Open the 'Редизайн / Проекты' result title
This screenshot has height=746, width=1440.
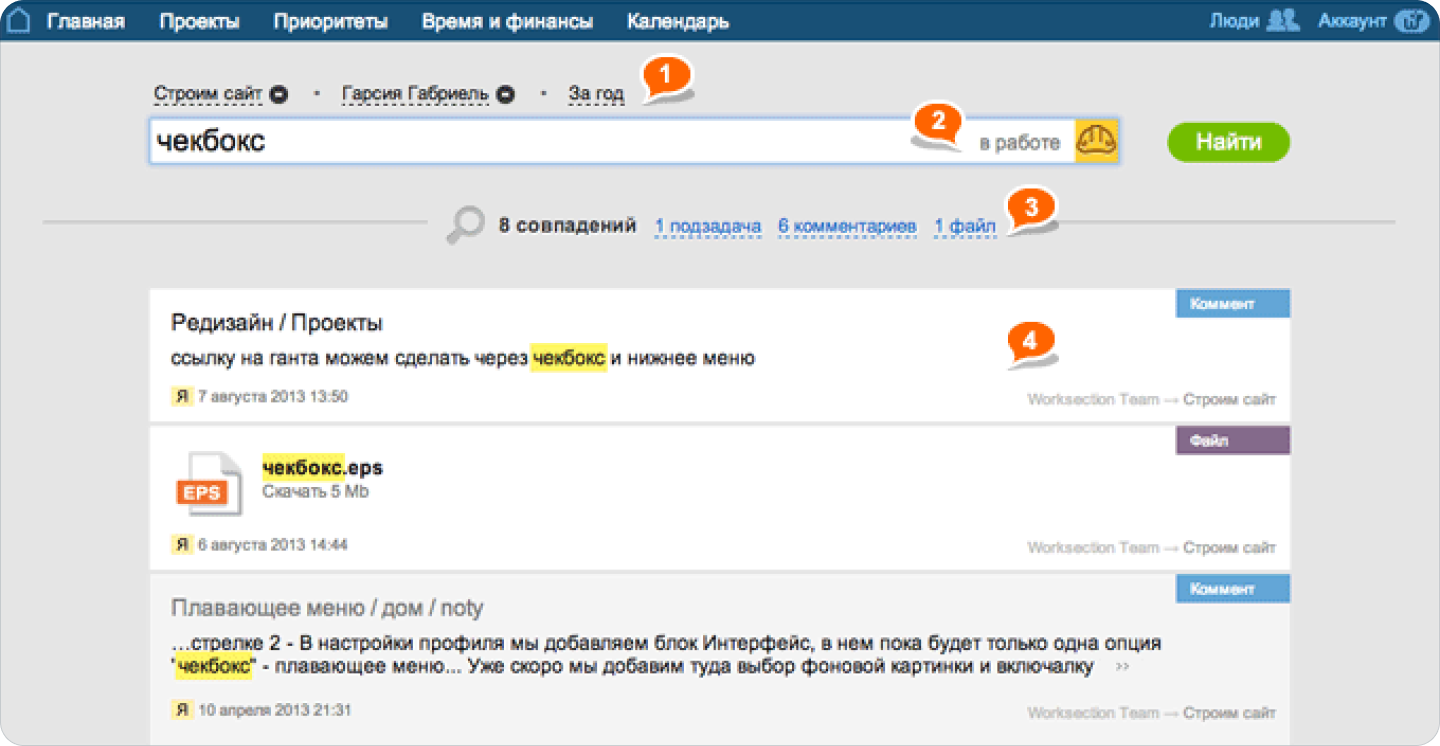point(277,323)
